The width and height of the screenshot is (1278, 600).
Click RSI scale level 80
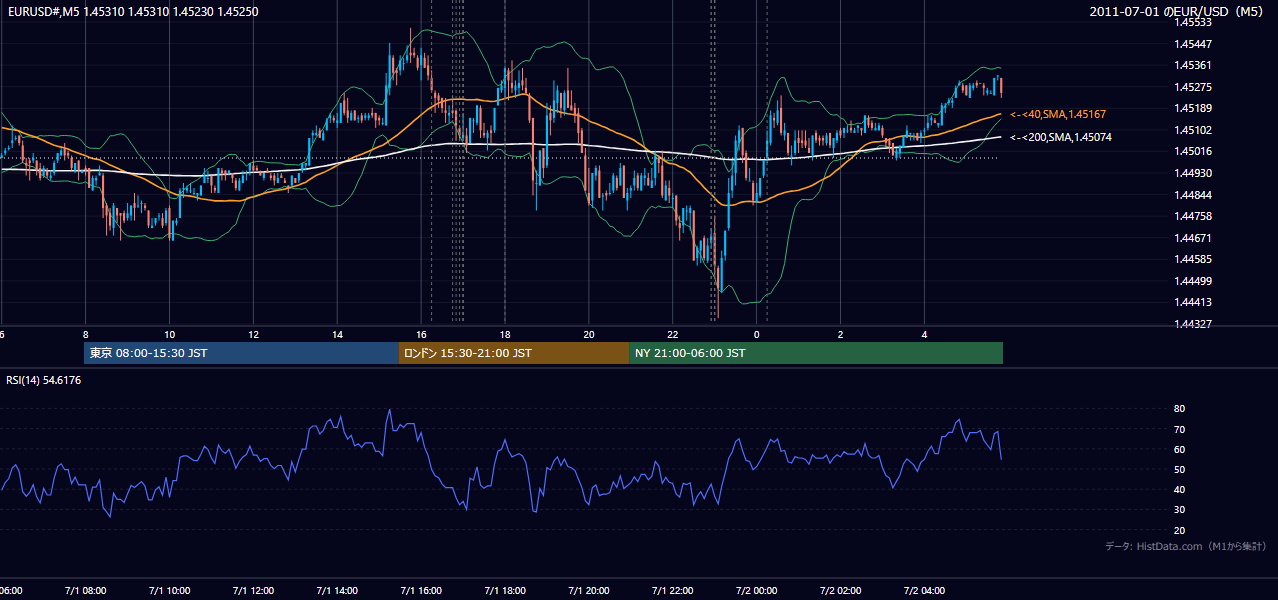tap(1179, 409)
